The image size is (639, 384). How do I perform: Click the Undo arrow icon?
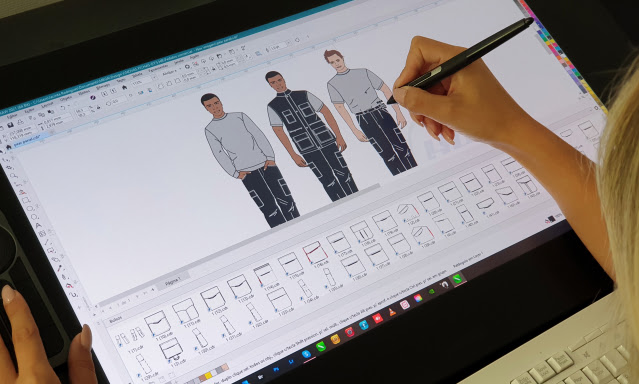[x=62, y=108]
